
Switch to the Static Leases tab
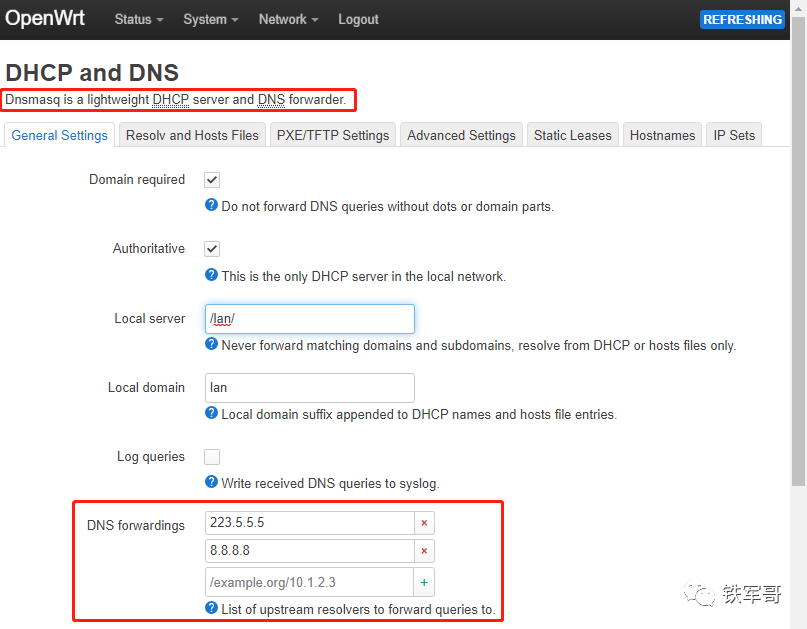tap(572, 134)
